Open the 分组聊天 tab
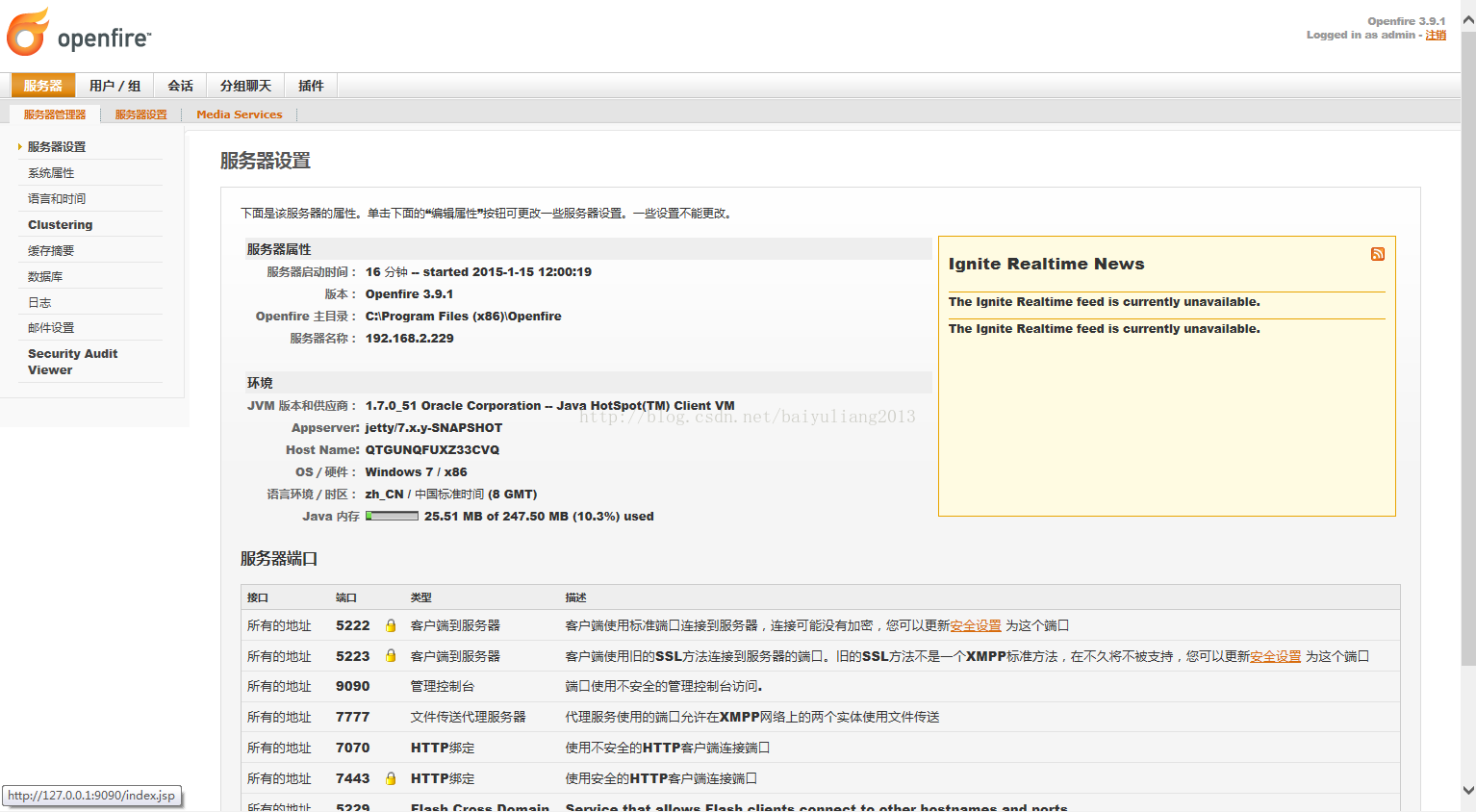This screenshot has height=812, width=1476. 246,86
